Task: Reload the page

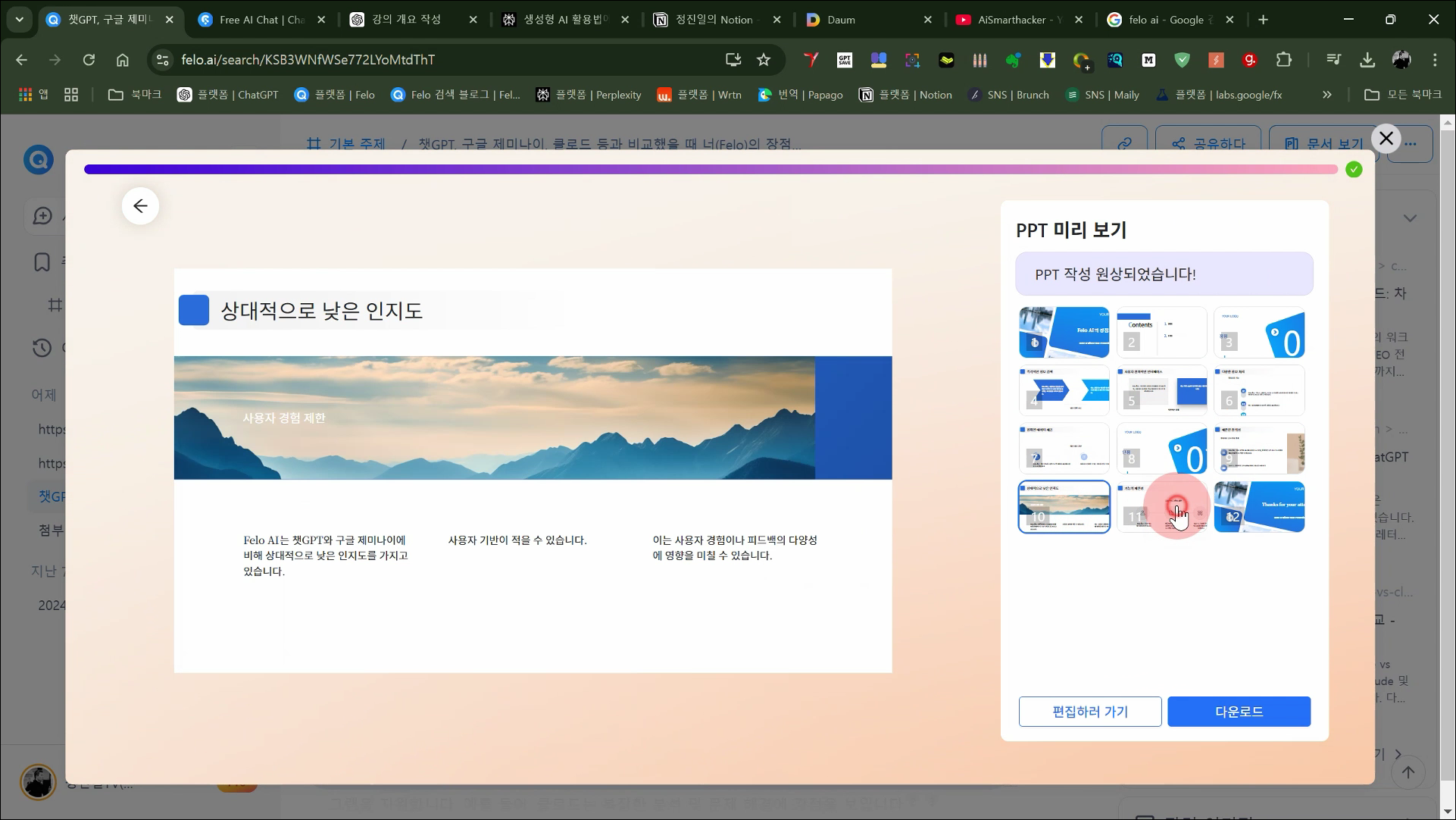Action: click(89, 60)
